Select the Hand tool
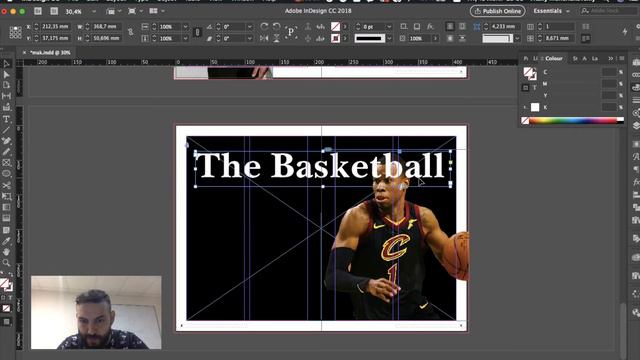The width and height of the screenshot is (640, 360). [6, 252]
